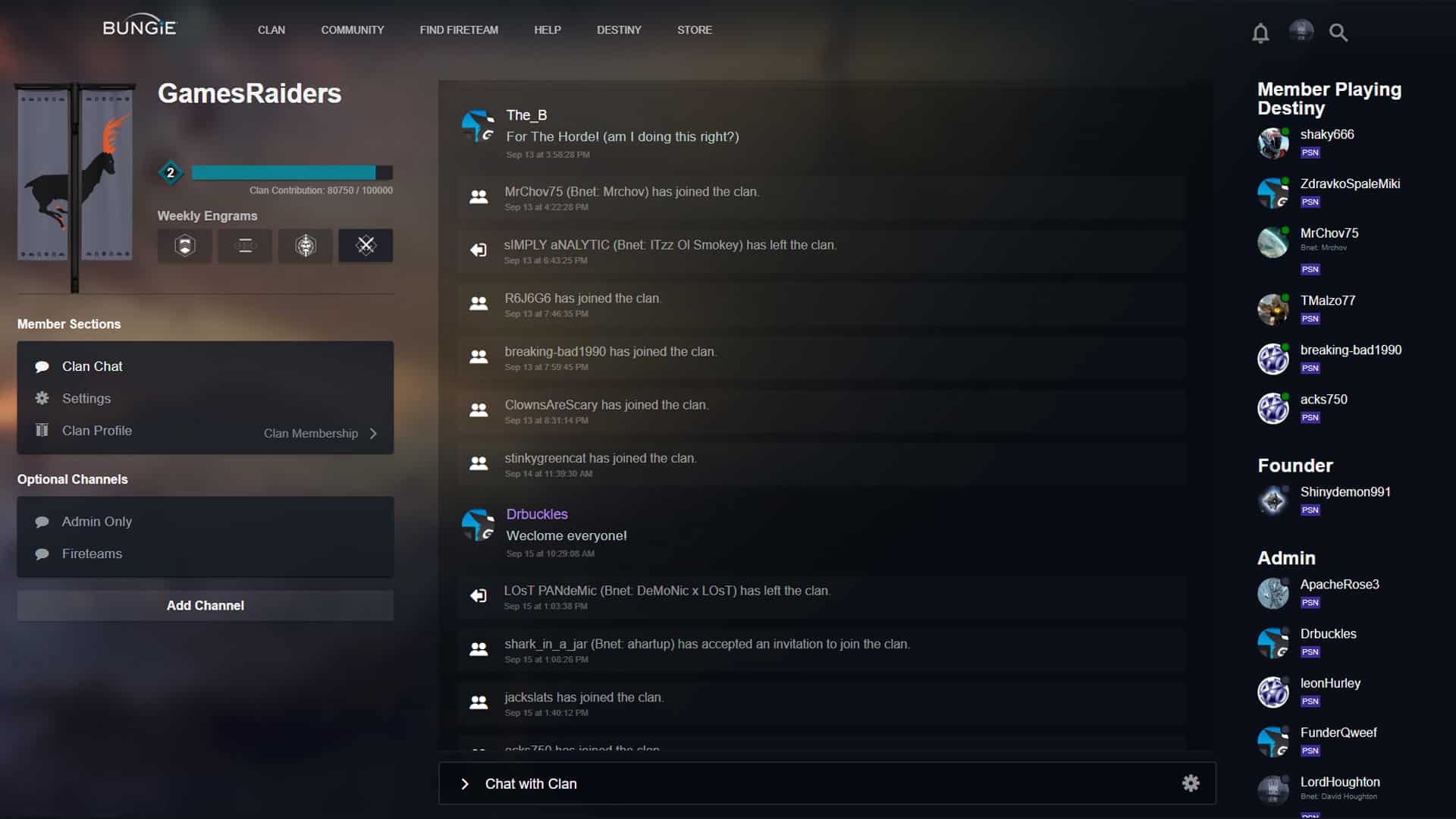Viewport: 1456px width, 819px height.
Task: Click admin ApacheRose3's avatar
Action: pos(1273,593)
